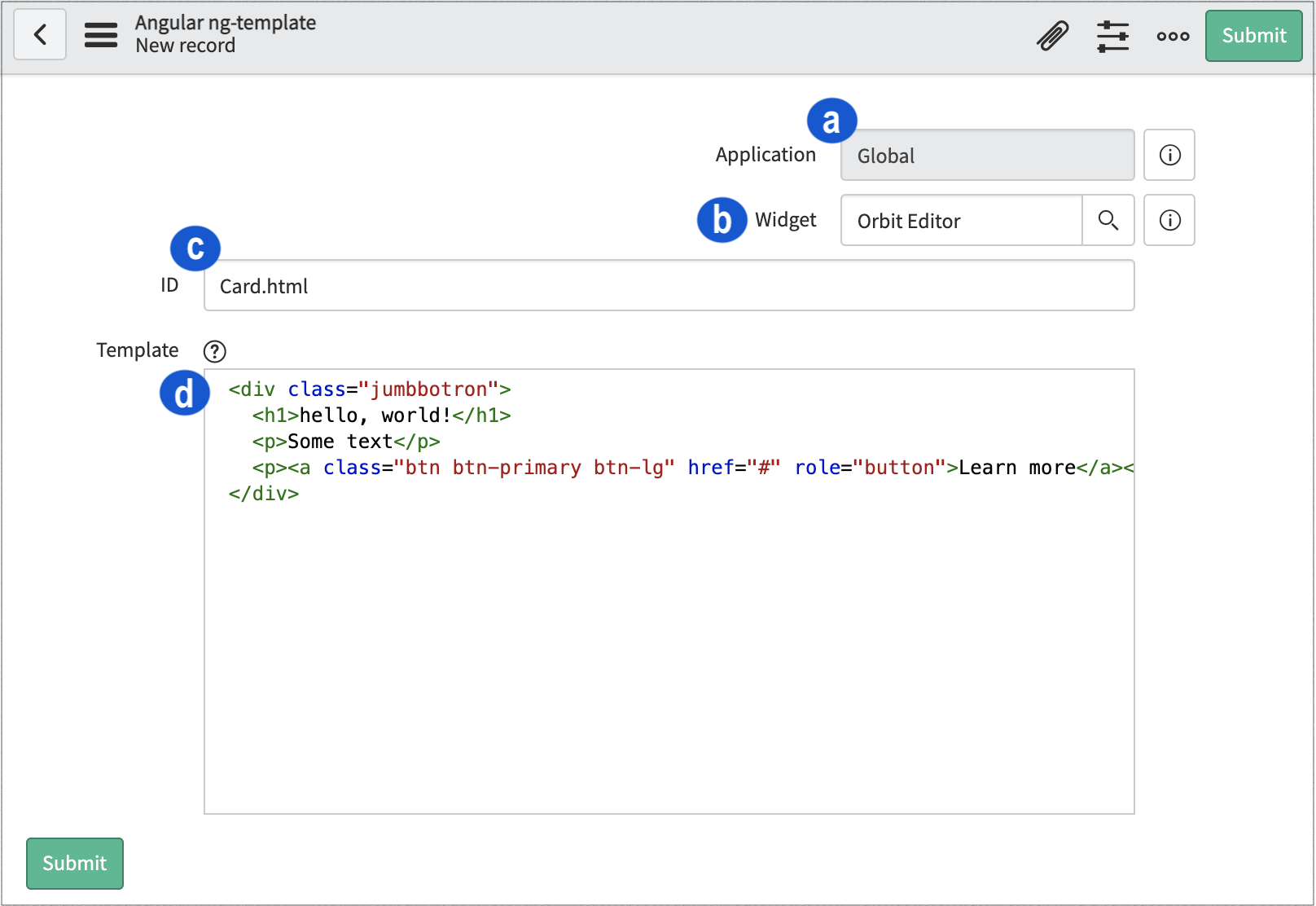Image resolution: width=1316 pixels, height=906 pixels.
Task: Click annotation marker a near Application
Action: (x=832, y=119)
